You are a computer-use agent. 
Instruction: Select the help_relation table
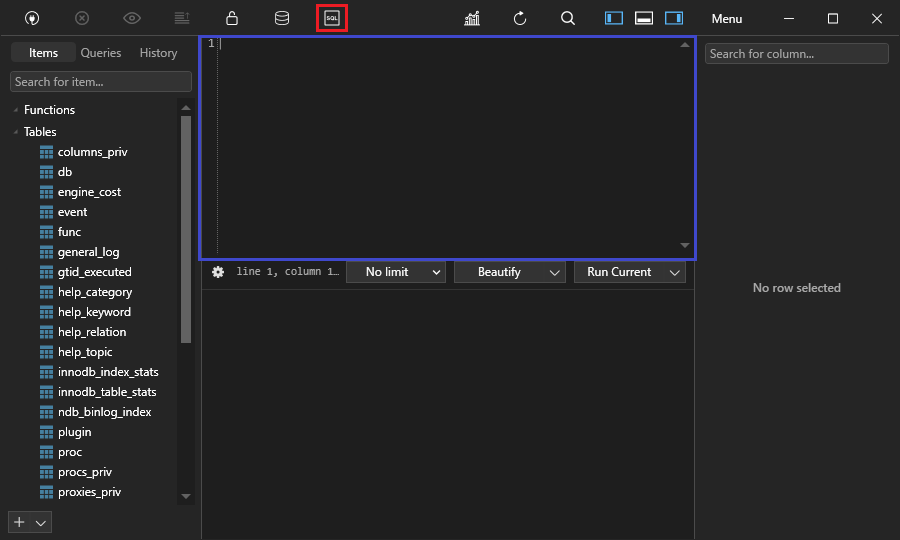click(92, 332)
